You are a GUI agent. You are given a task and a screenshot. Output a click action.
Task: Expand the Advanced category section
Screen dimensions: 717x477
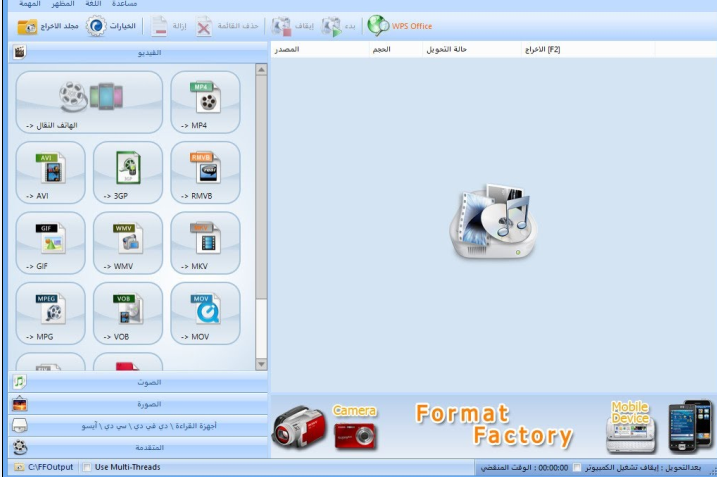138,447
